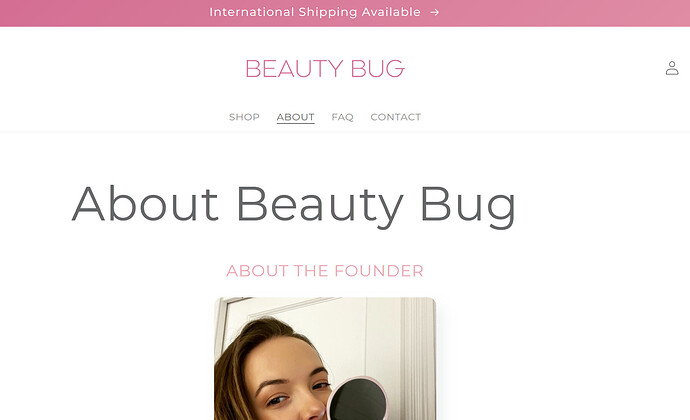Image resolution: width=690 pixels, height=420 pixels.
Task: Open the founder photo
Action: point(325,359)
